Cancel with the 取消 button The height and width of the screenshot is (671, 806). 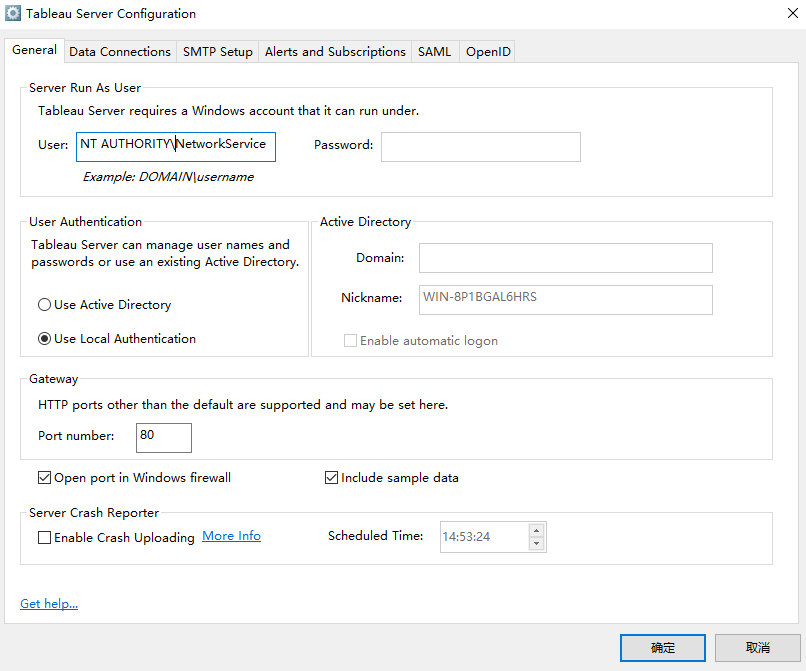[758, 648]
